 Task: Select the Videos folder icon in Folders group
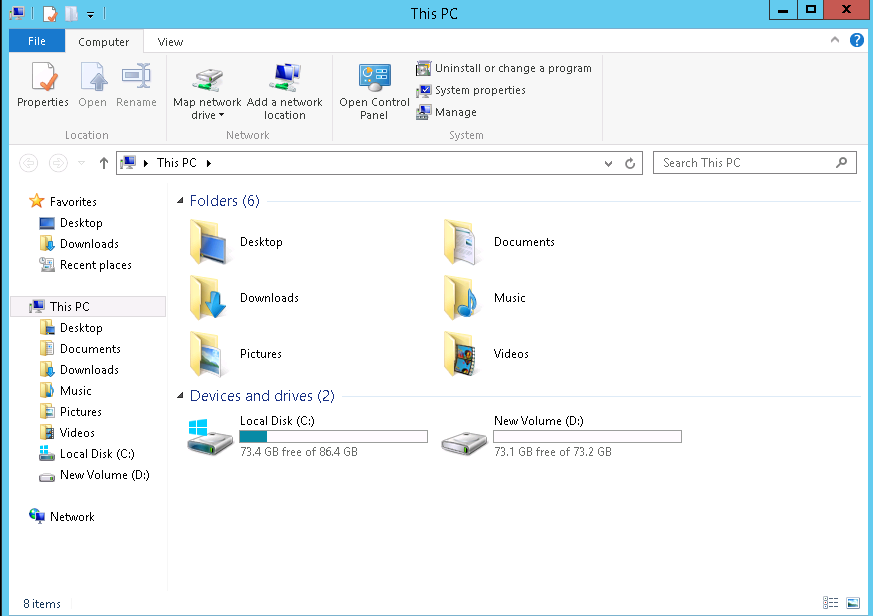click(460, 354)
